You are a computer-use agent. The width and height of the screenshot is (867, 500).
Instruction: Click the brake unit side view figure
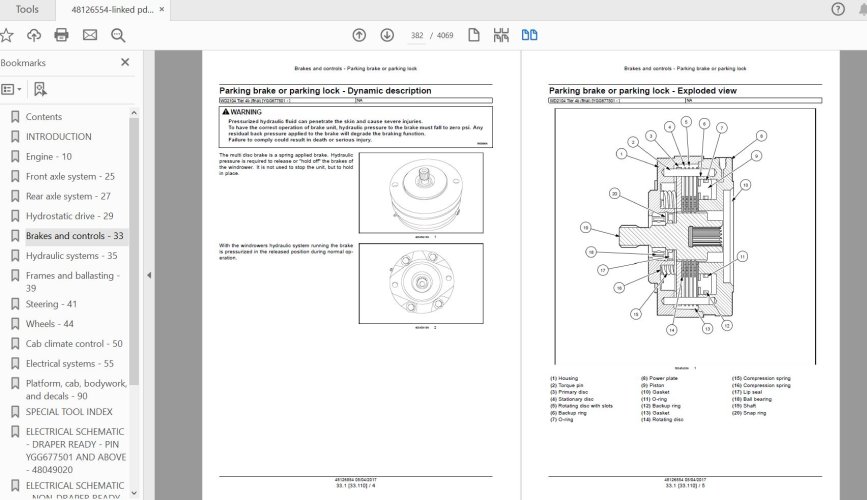(x=421, y=193)
